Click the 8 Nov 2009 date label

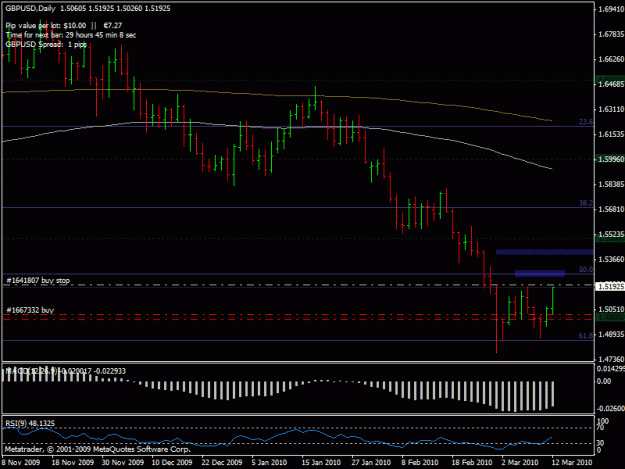coord(20,462)
